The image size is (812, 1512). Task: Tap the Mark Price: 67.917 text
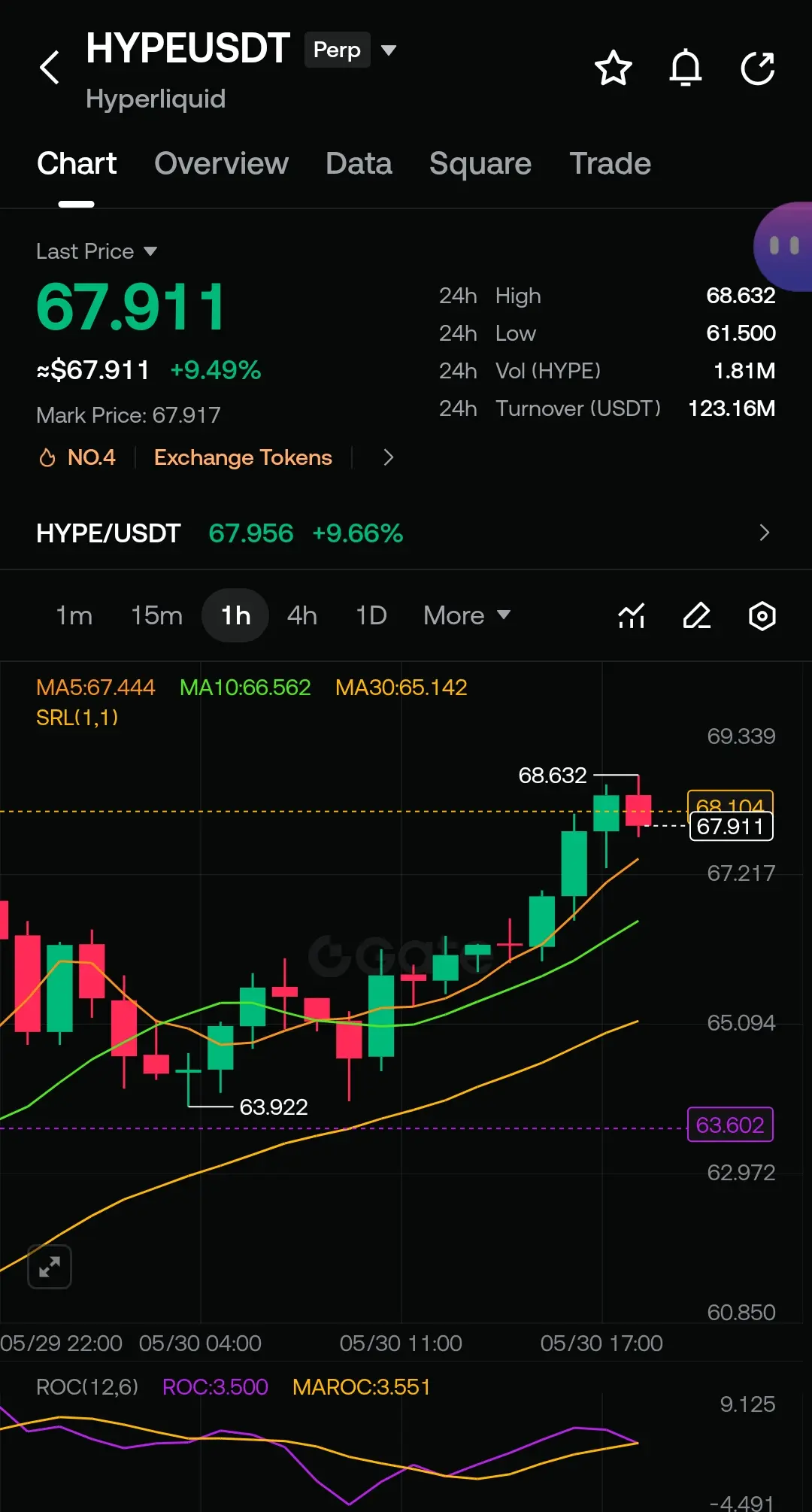[129, 414]
